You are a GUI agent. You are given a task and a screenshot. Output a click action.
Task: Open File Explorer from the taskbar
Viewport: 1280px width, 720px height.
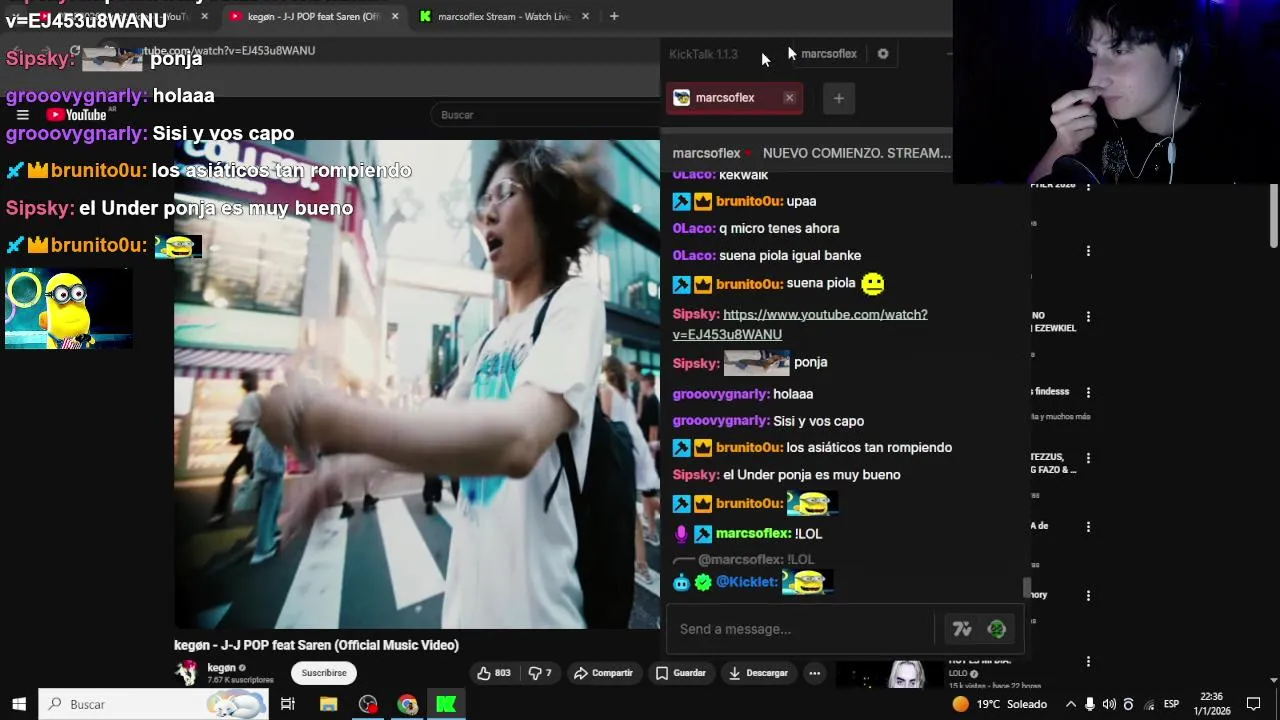(328, 704)
